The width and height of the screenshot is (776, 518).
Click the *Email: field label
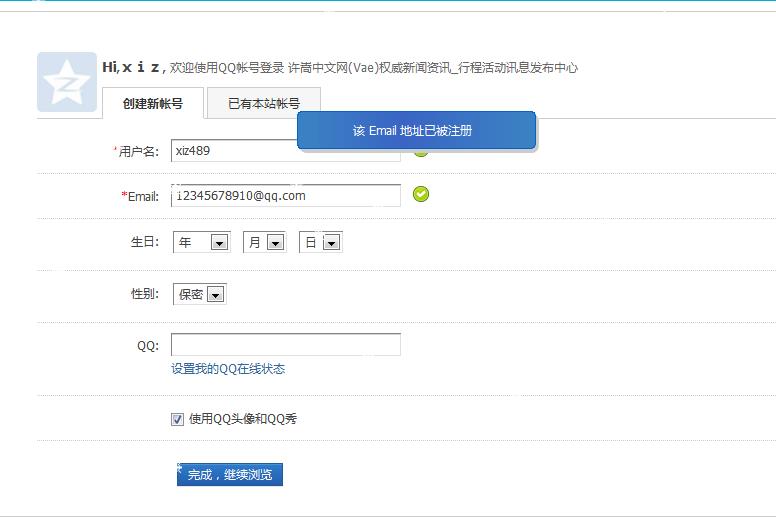[x=140, y=196]
